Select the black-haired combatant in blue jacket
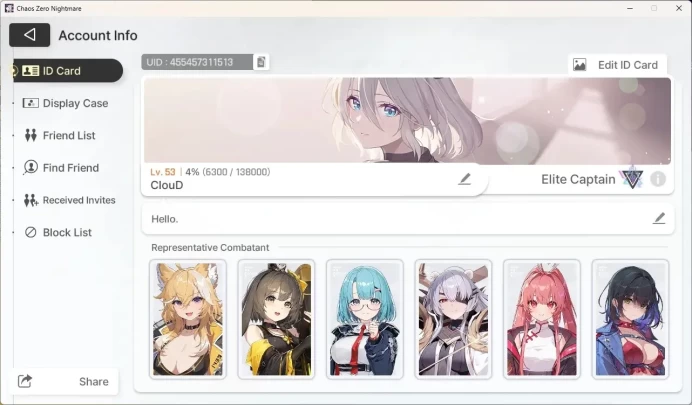 pyautogui.click(x=630, y=319)
